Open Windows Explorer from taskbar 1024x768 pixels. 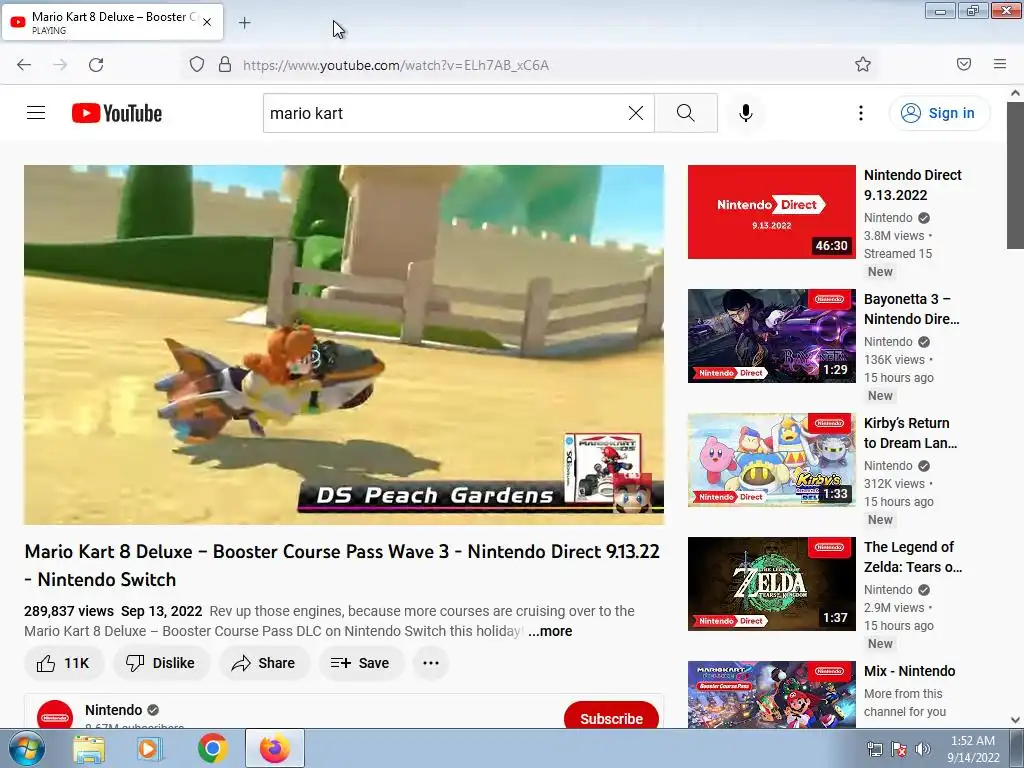coord(89,748)
